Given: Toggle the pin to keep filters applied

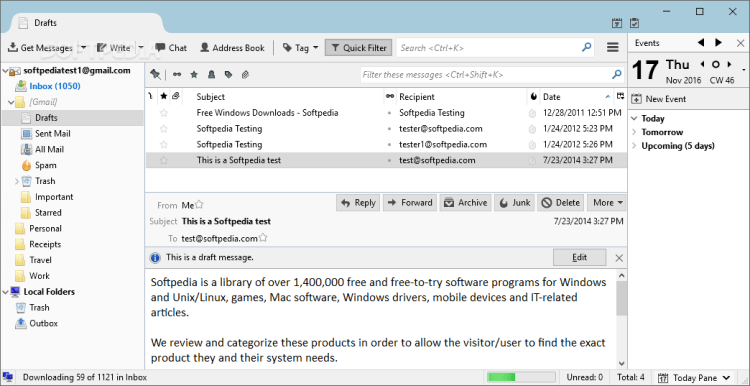Looking at the screenshot, I should tap(155, 75).
